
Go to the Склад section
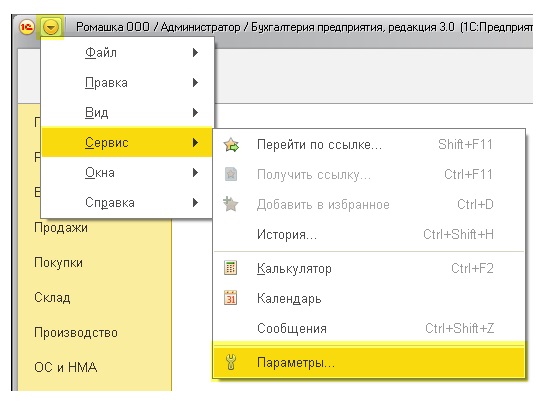click(x=52, y=298)
